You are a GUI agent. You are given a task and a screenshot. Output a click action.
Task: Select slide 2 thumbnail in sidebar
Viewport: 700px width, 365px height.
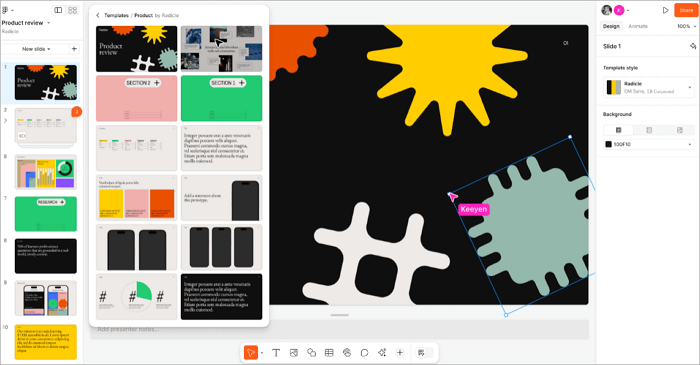46,125
